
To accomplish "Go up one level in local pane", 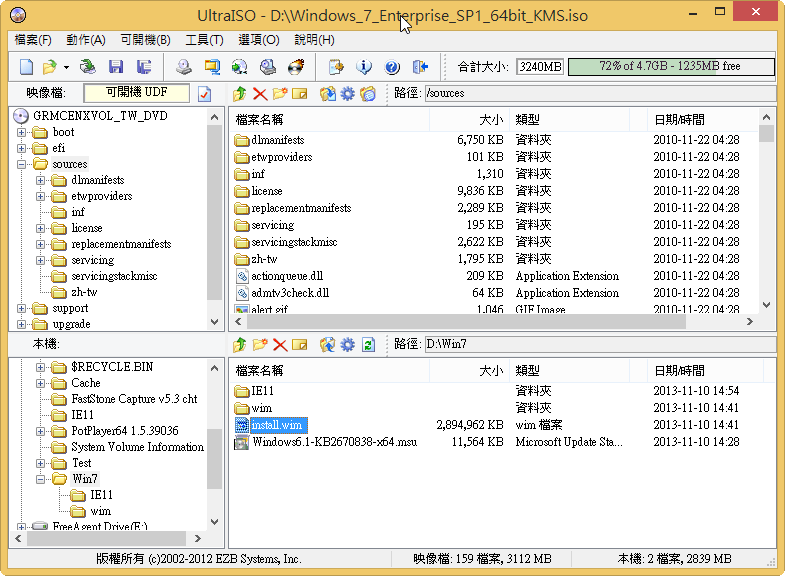I will point(240,344).
